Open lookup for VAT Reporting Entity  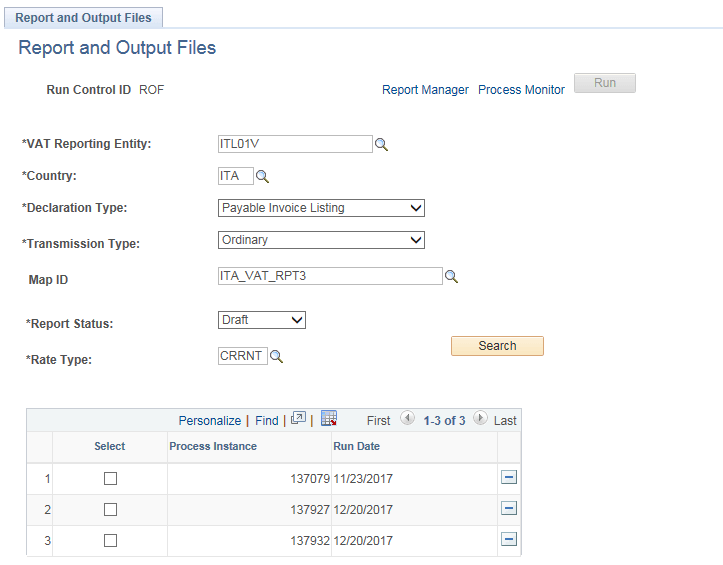[x=381, y=145]
